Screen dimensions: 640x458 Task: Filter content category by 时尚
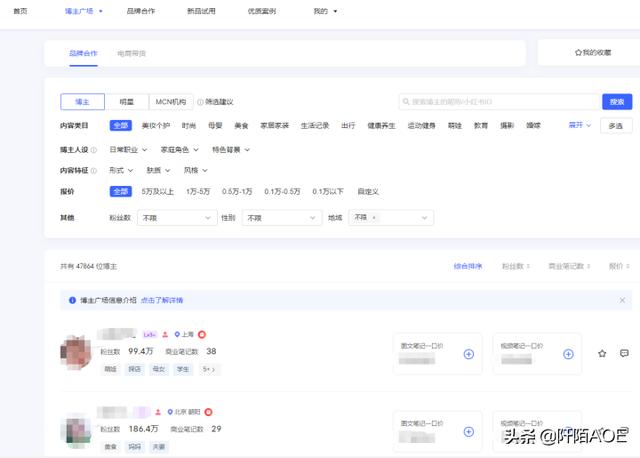[189, 126]
